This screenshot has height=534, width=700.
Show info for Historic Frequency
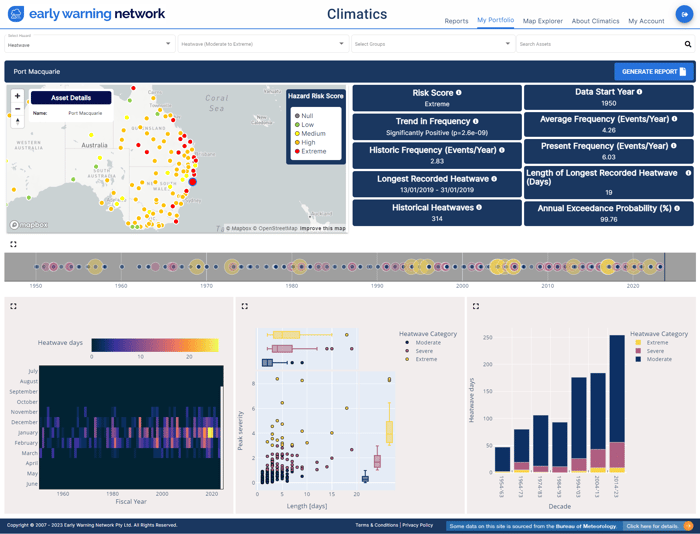click(502, 150)
